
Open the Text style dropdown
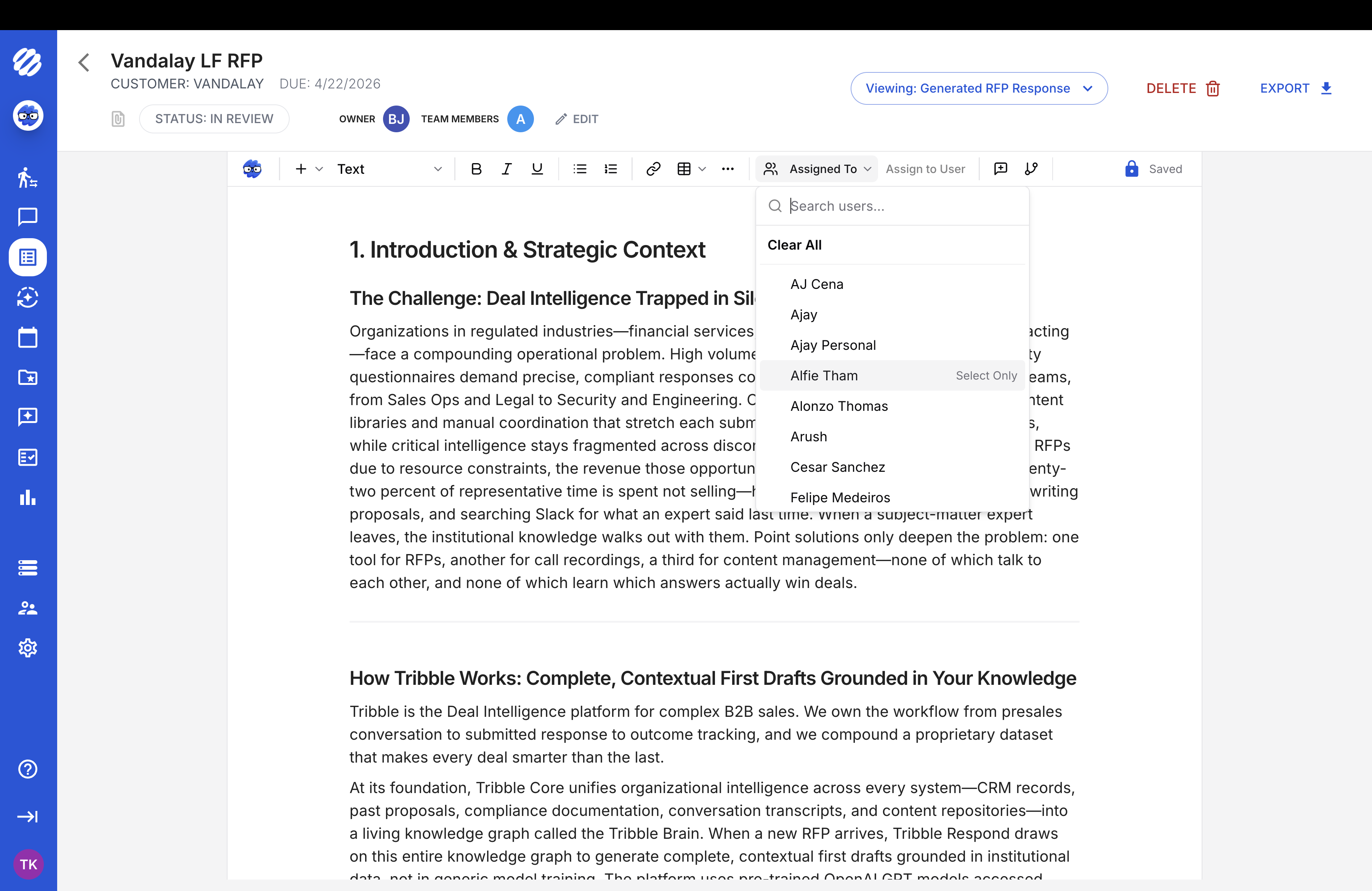click(390, 169)
